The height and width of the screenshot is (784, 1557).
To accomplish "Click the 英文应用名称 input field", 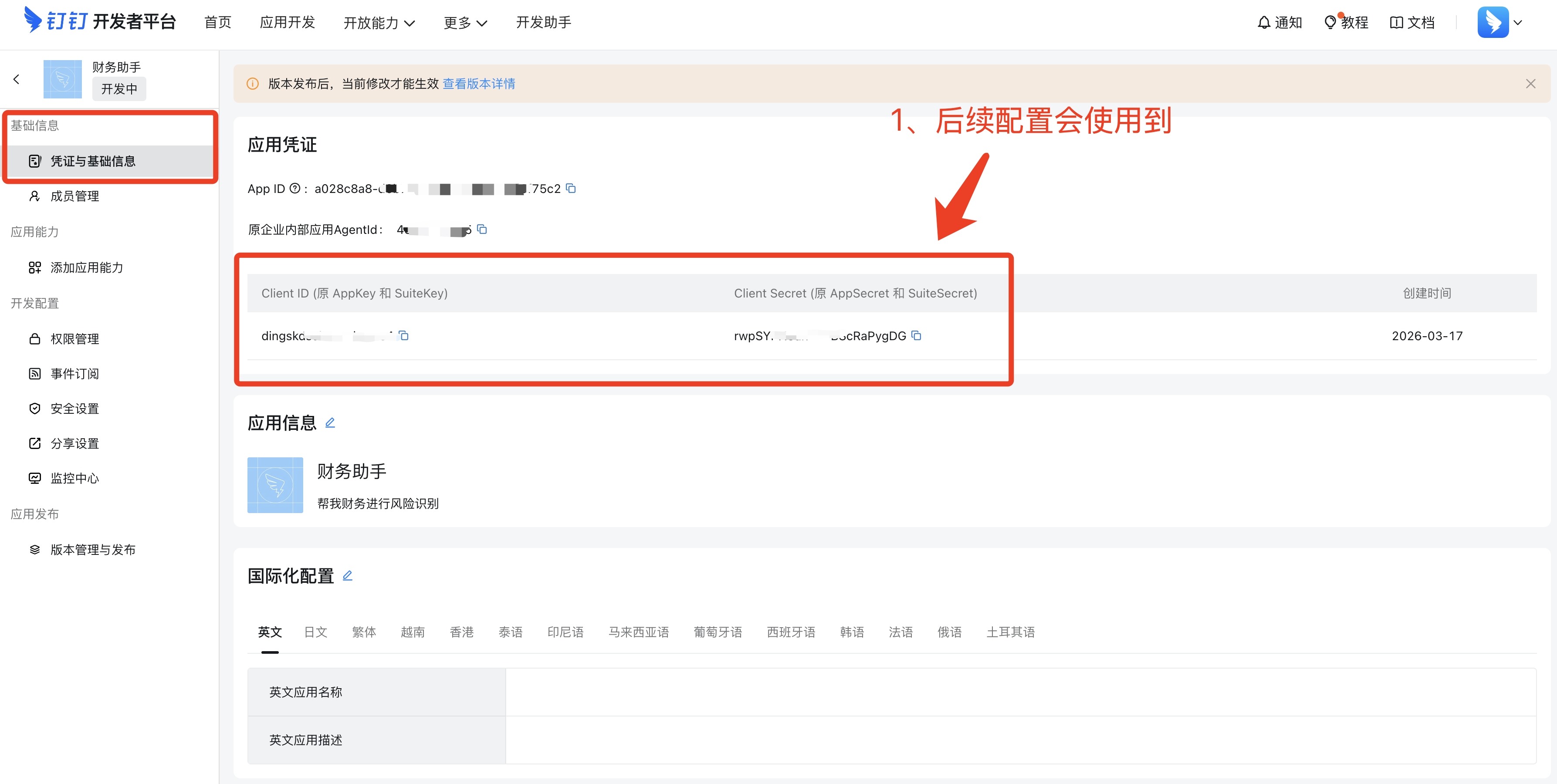I will (x=1020, y=692).
